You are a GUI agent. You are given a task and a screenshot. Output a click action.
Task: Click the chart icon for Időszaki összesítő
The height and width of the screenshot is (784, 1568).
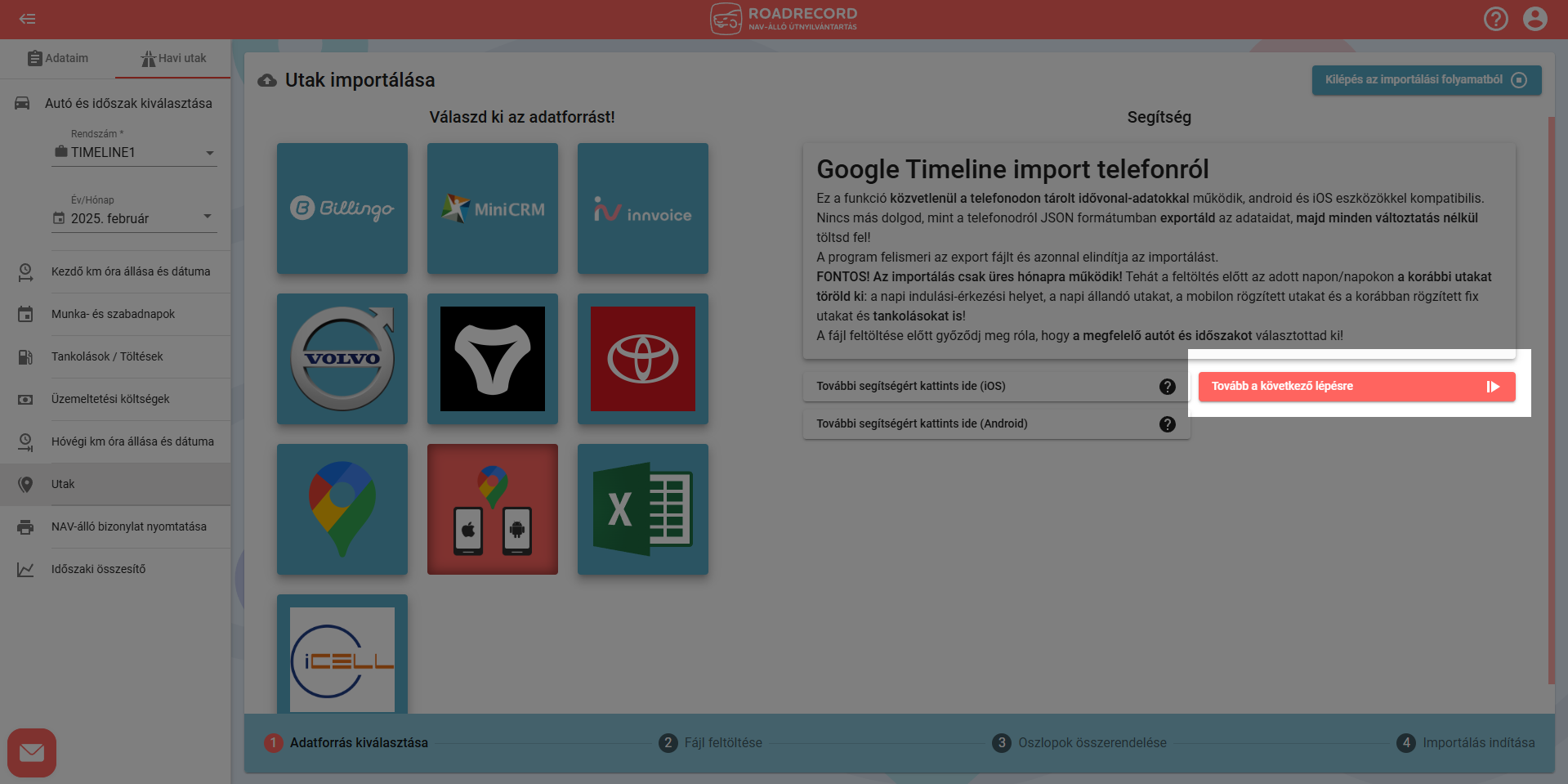tap(25, 570)
